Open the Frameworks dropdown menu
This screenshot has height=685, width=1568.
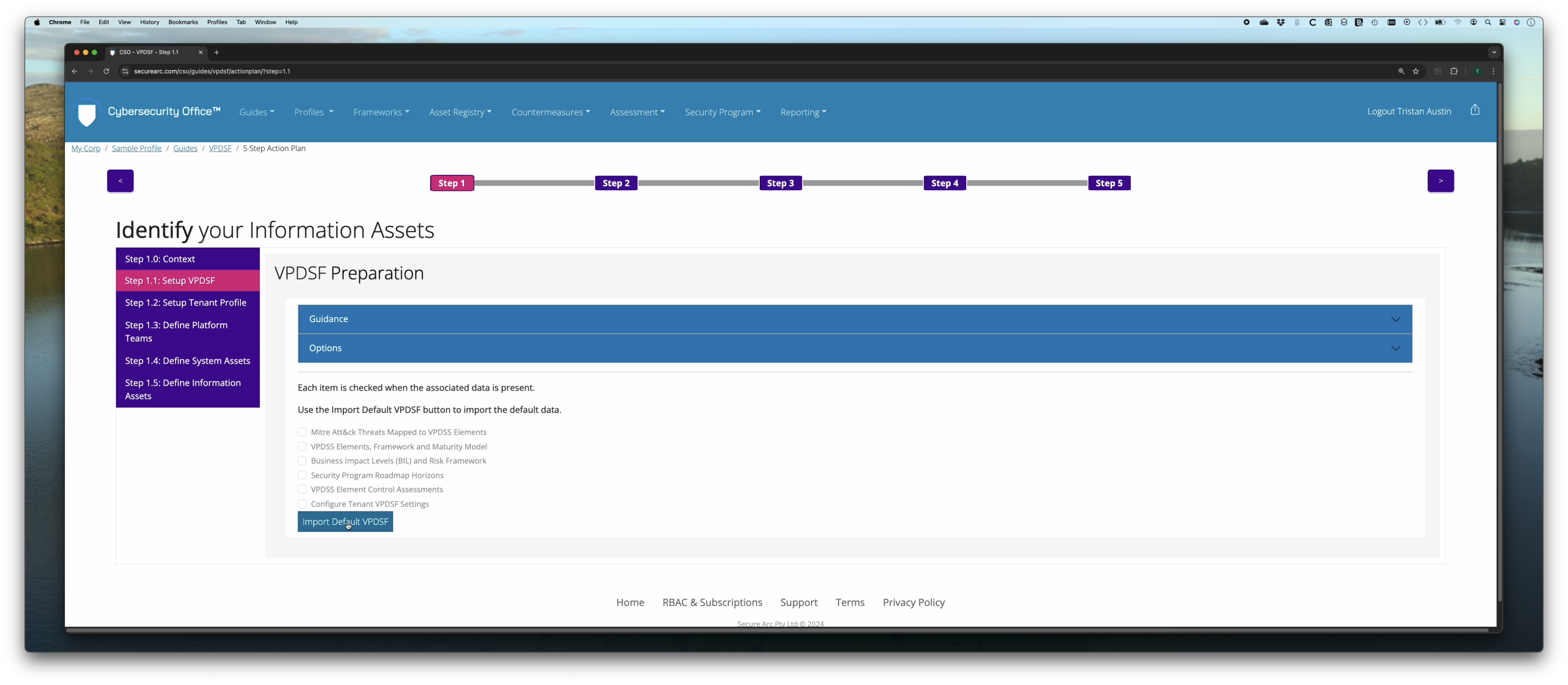[381, 112]
